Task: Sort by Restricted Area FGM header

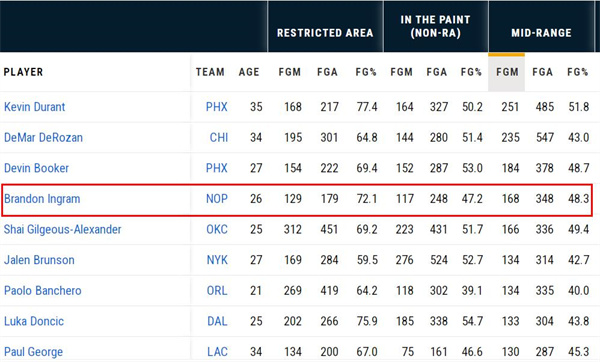Action: (x=290, y=72)
